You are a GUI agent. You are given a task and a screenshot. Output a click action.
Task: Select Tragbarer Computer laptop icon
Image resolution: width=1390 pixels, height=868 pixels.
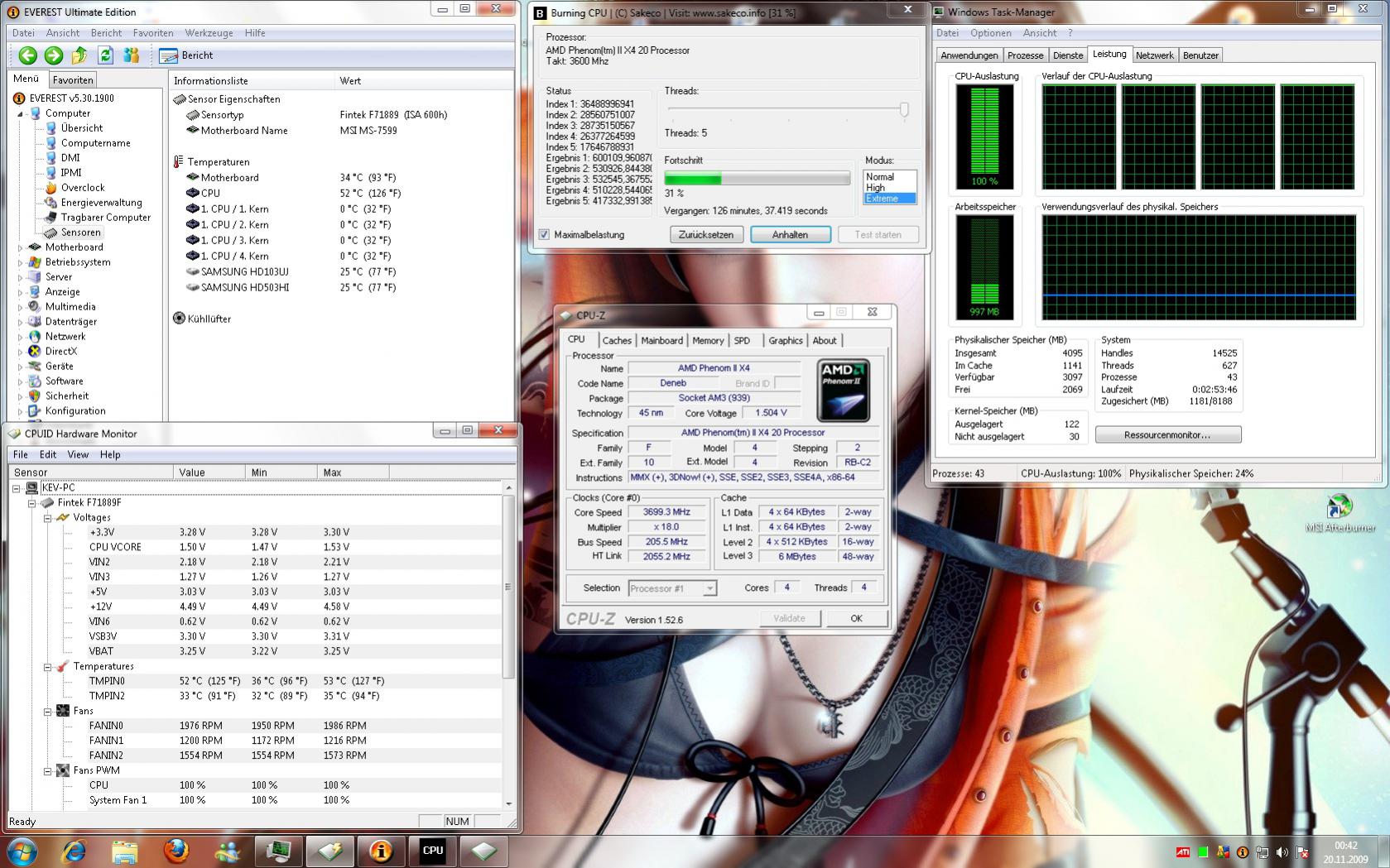point(51,218)
